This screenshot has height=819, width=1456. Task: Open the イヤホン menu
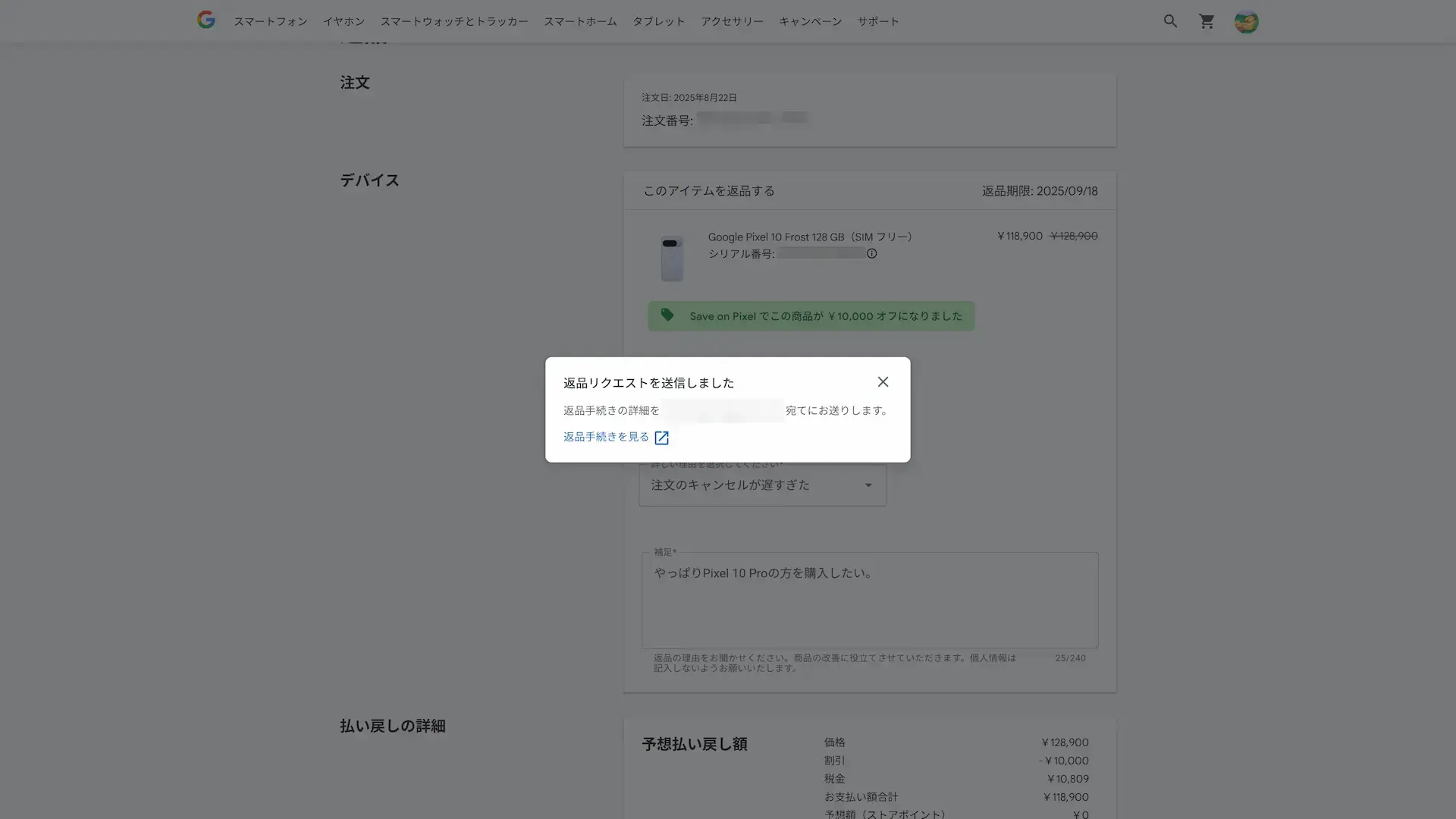coord(343,21)
